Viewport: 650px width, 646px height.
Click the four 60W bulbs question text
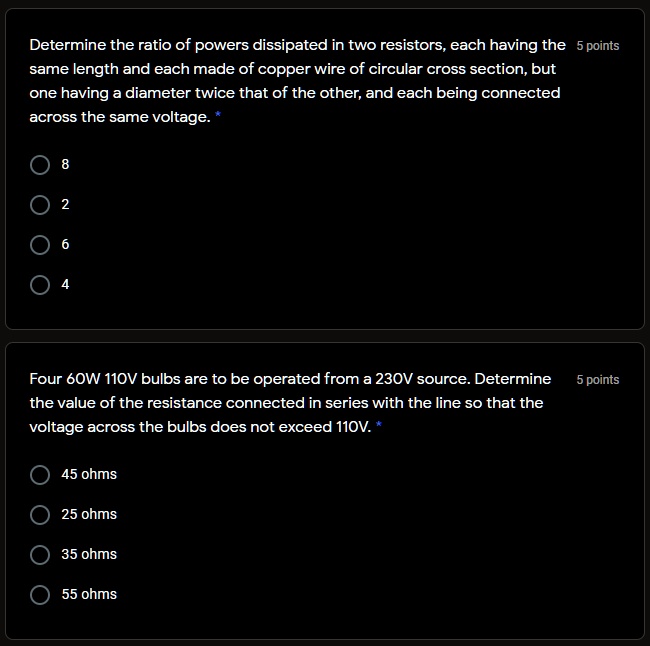290,403
